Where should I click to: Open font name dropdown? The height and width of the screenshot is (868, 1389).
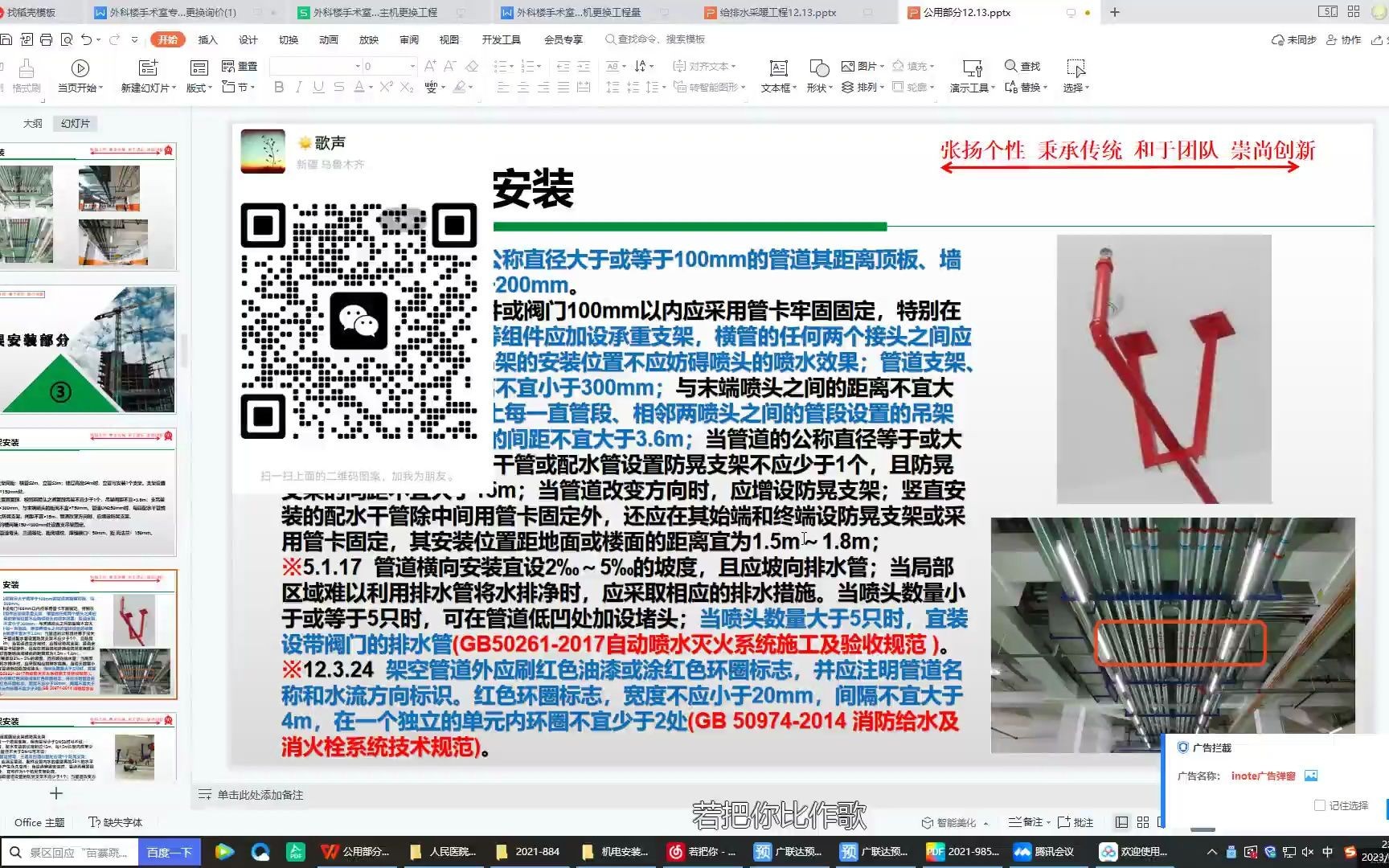tap(358, 66)
